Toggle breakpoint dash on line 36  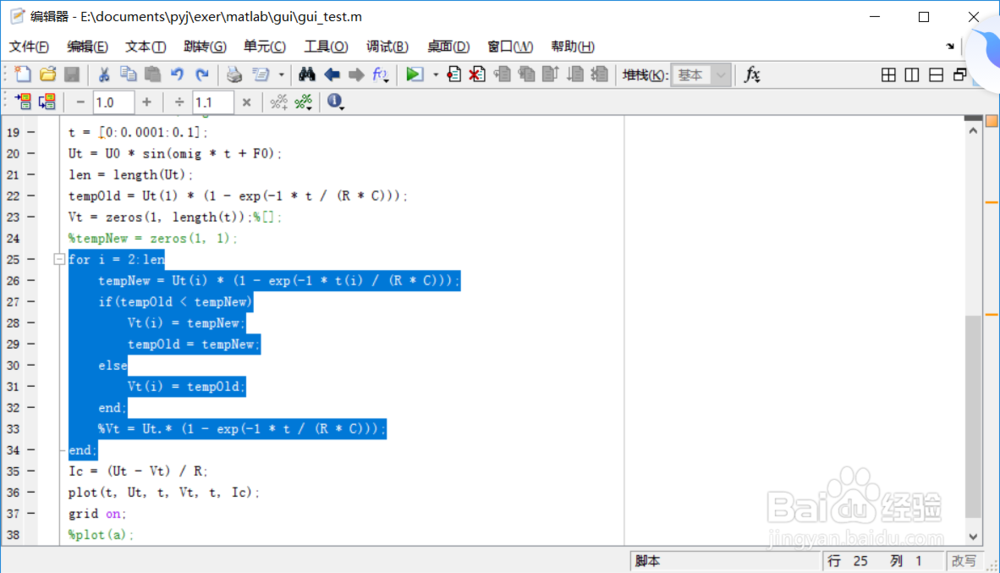pyautogui.click(x=31, y=493)
